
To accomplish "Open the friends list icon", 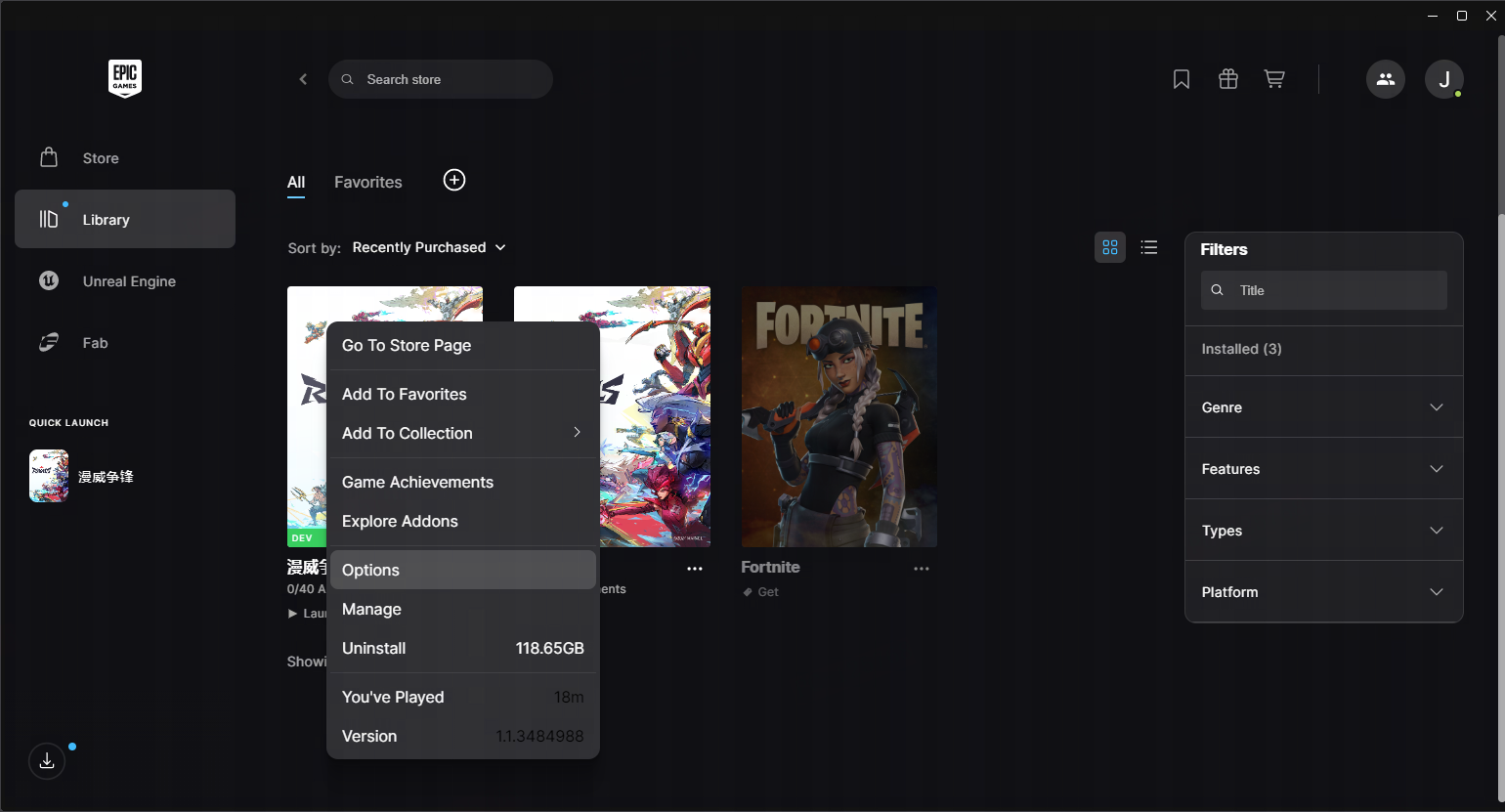I will click(x=1386, y=79).
